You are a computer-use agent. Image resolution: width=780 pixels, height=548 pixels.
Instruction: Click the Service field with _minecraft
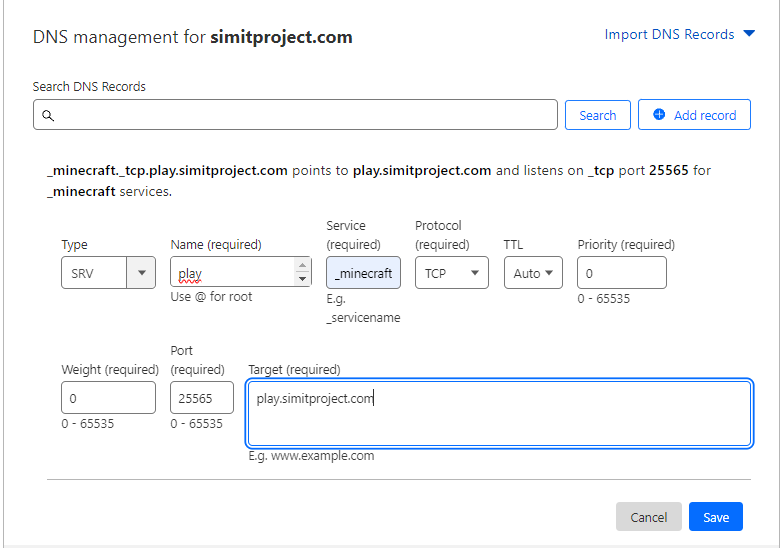click(363, 273)
